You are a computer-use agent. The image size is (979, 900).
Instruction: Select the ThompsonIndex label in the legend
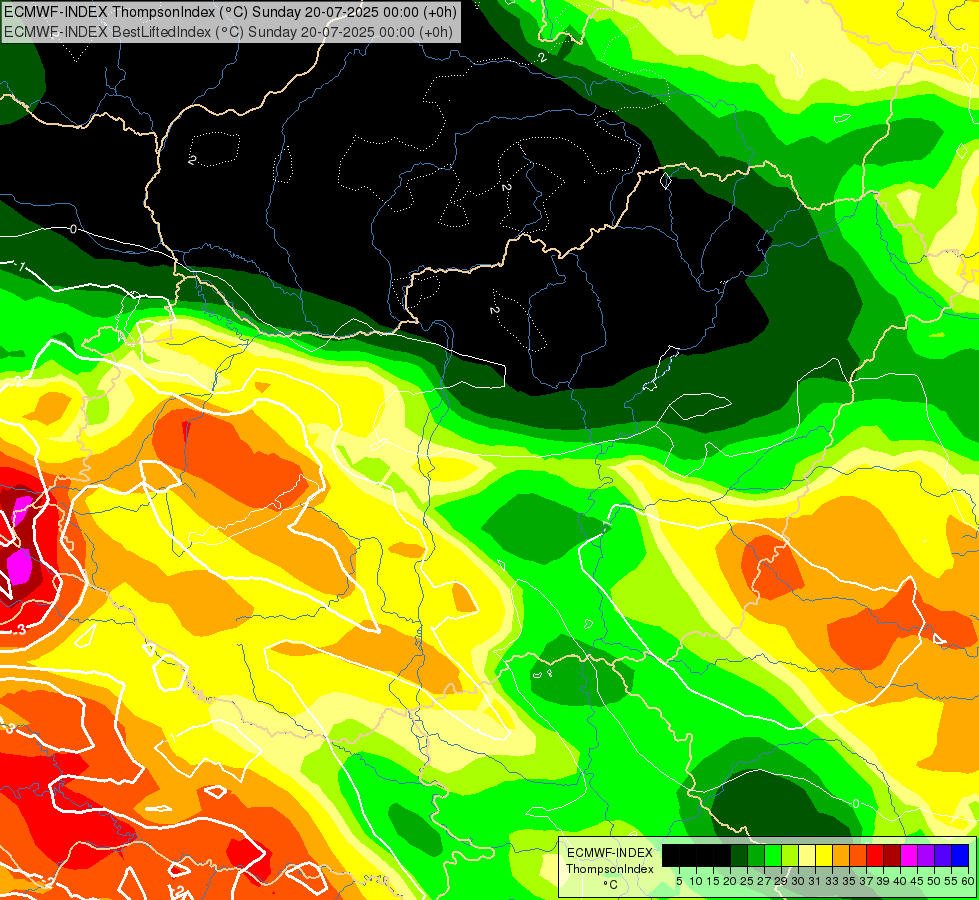click(x=610, y=869)
